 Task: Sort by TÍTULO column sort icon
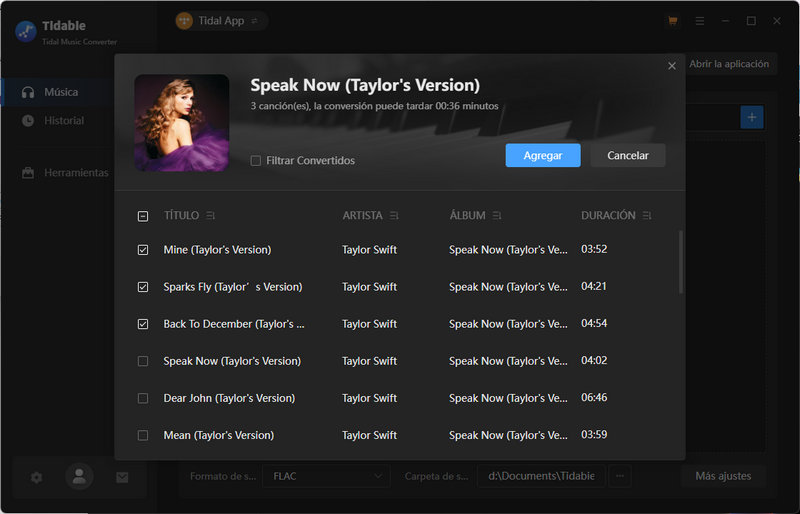pyautogui.click(x=210, y=216)
